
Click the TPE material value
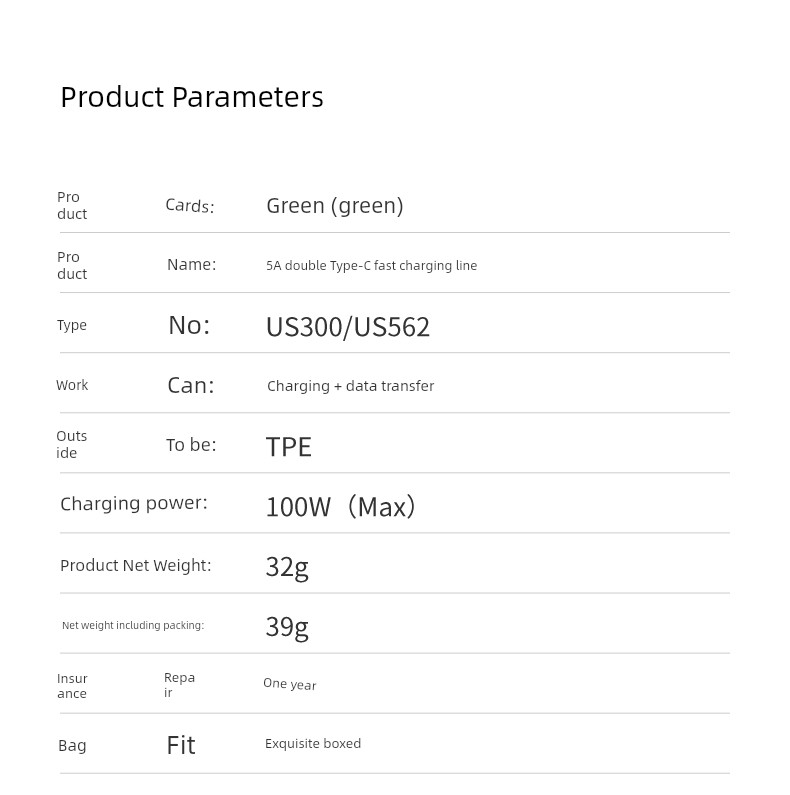(x=288, y=447)
